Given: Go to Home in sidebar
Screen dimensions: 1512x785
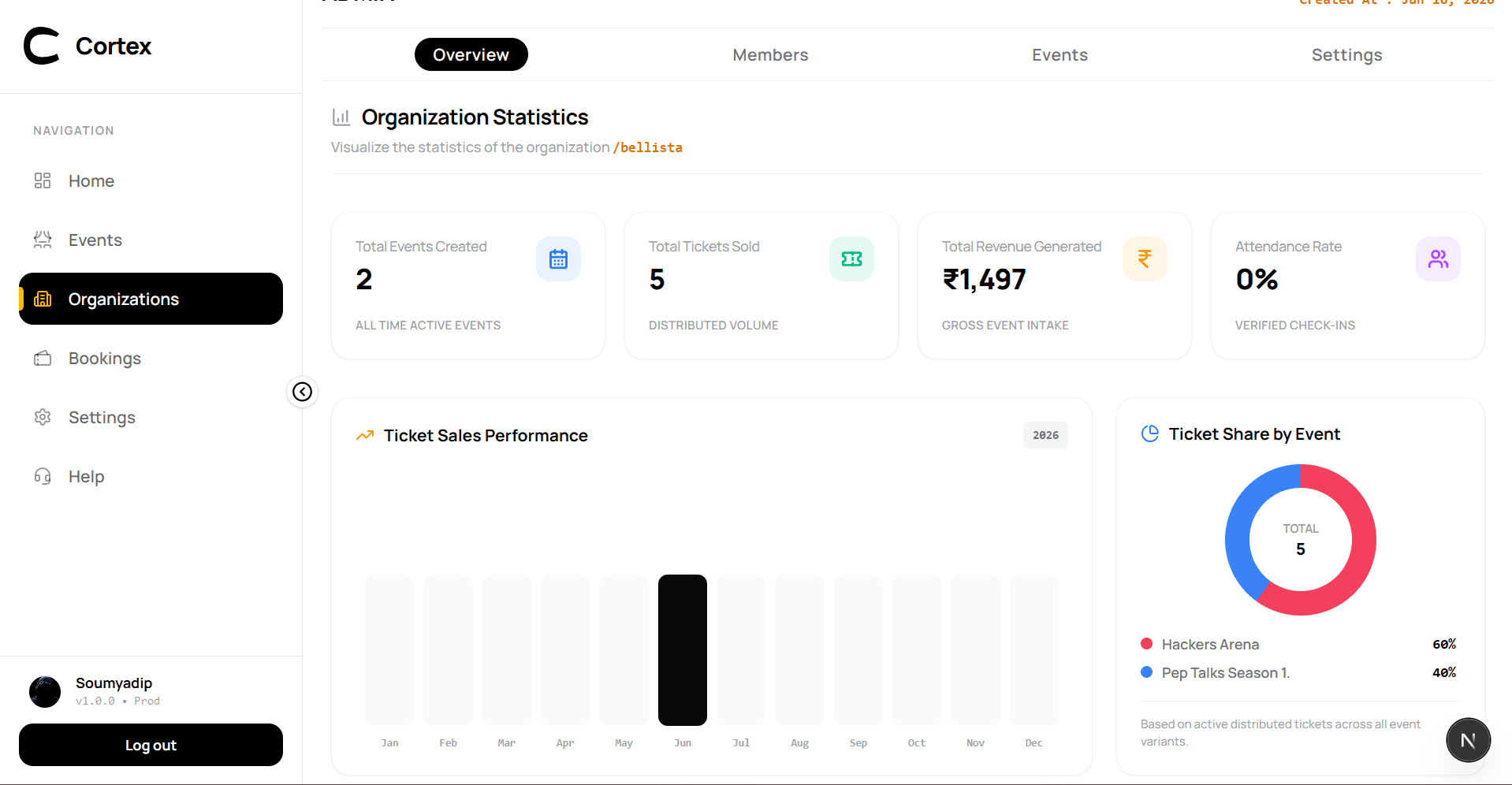Looking at the screenshot, I should 151,180.
